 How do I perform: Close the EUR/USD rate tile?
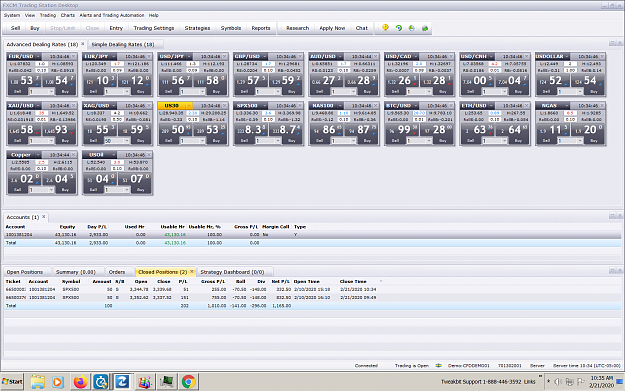73,57
